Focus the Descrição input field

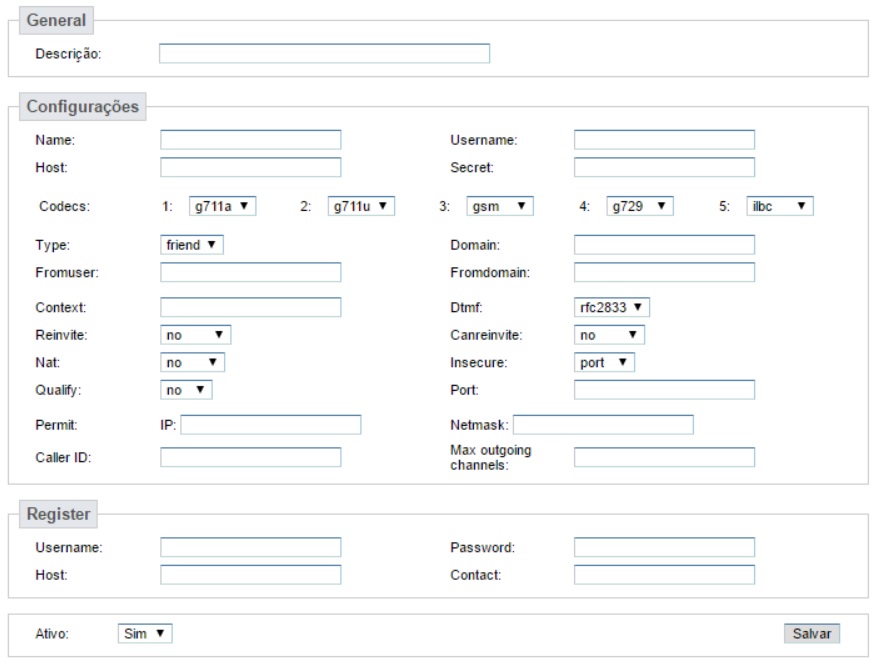(x=324, y=54)
